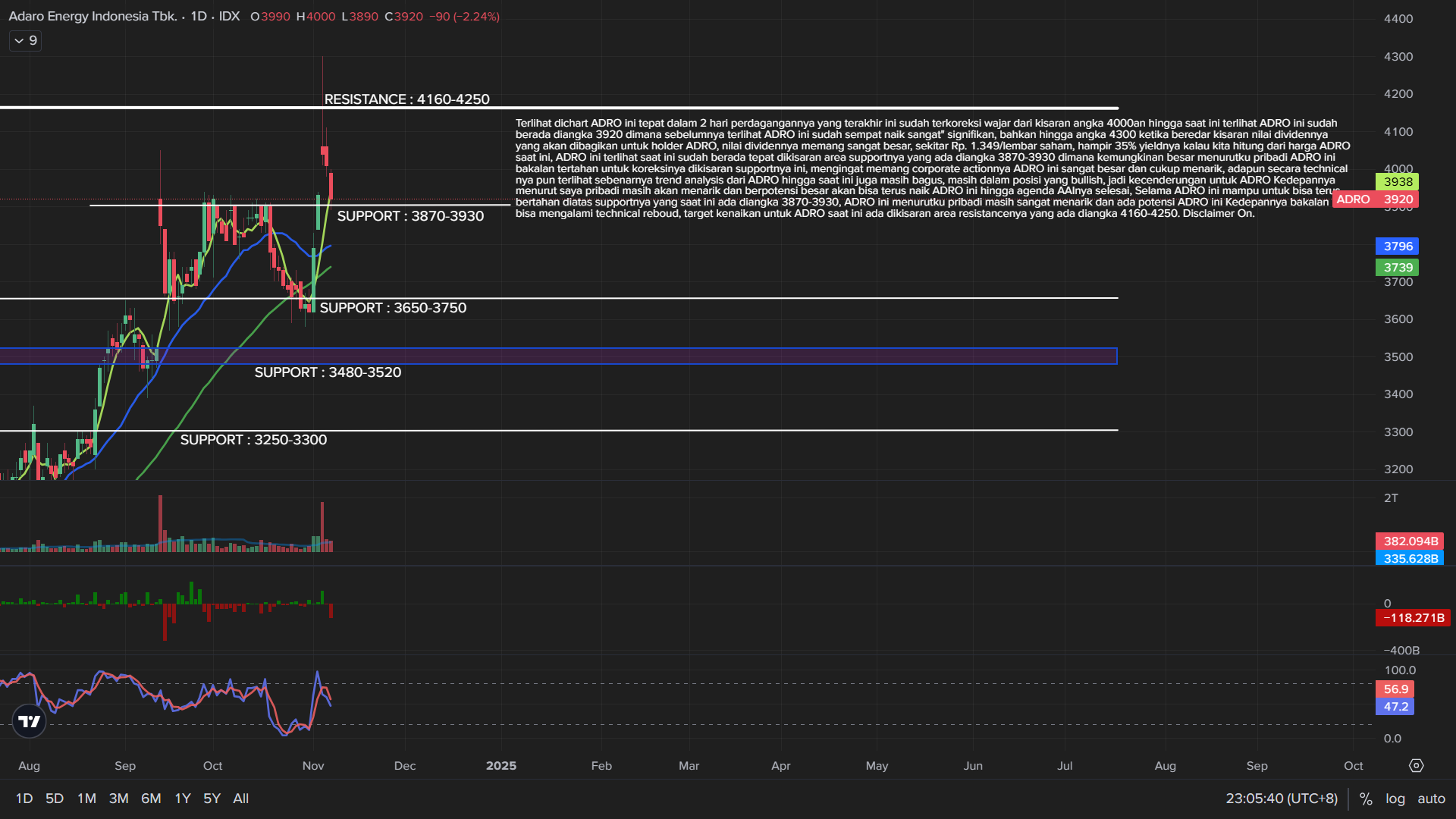Select the purple support zone rectangle
The width and height of the screenshot is (1456, 819).
[x=682, y=356]
